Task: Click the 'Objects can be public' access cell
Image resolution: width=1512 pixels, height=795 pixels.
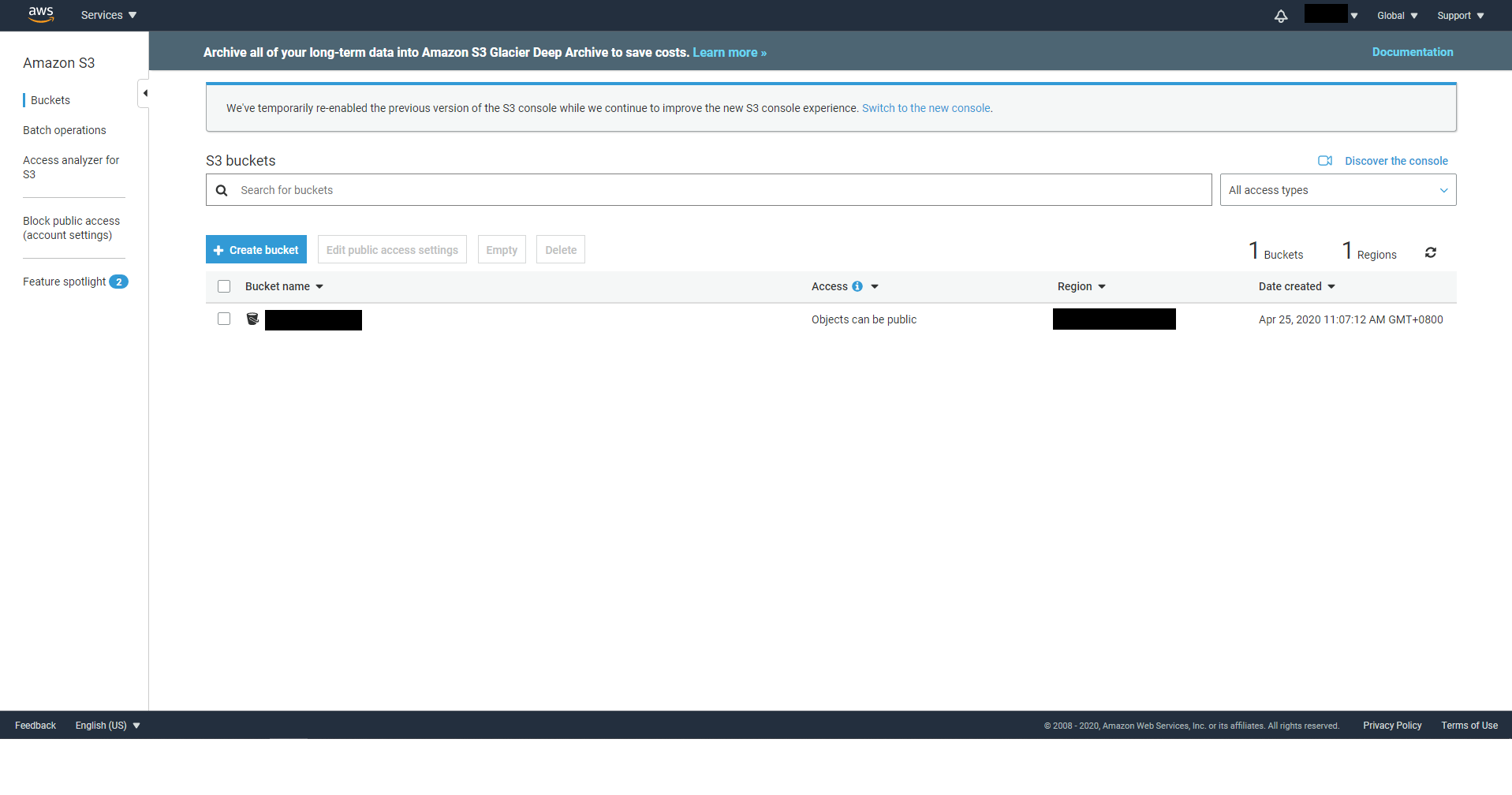Action: pos(864,319)
